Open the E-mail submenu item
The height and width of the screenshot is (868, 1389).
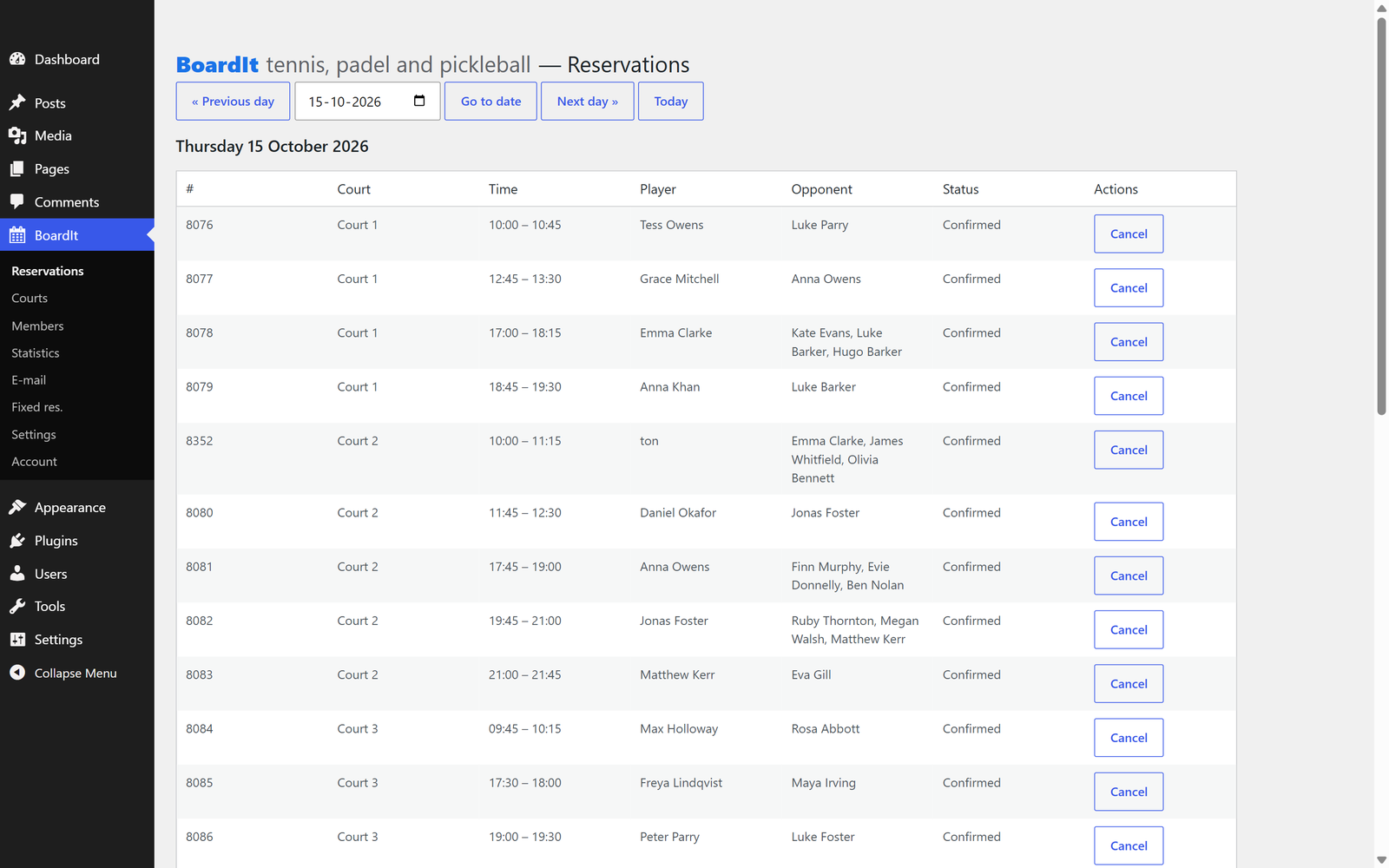(29, 379)
